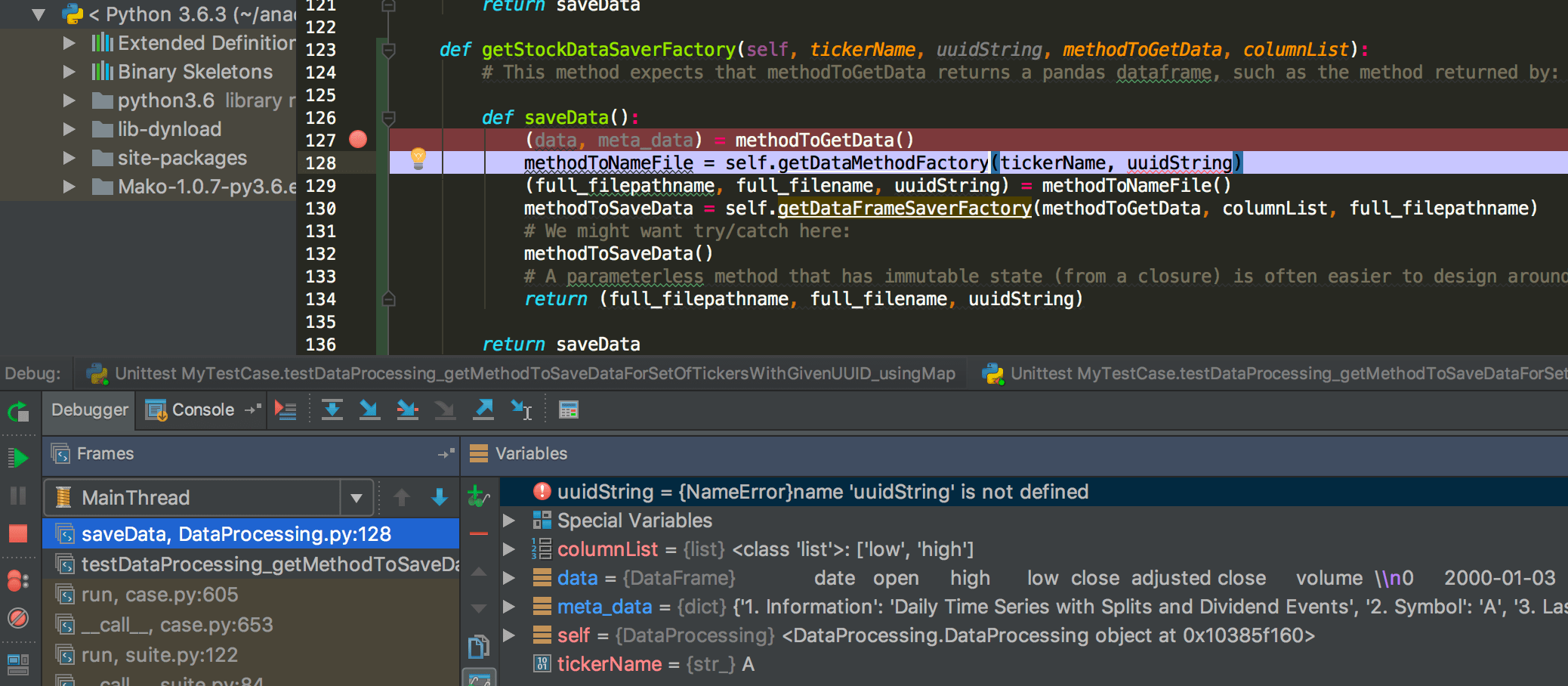
Task: Click the Remove Watch minus icon
Action: [x=479, y=534]
